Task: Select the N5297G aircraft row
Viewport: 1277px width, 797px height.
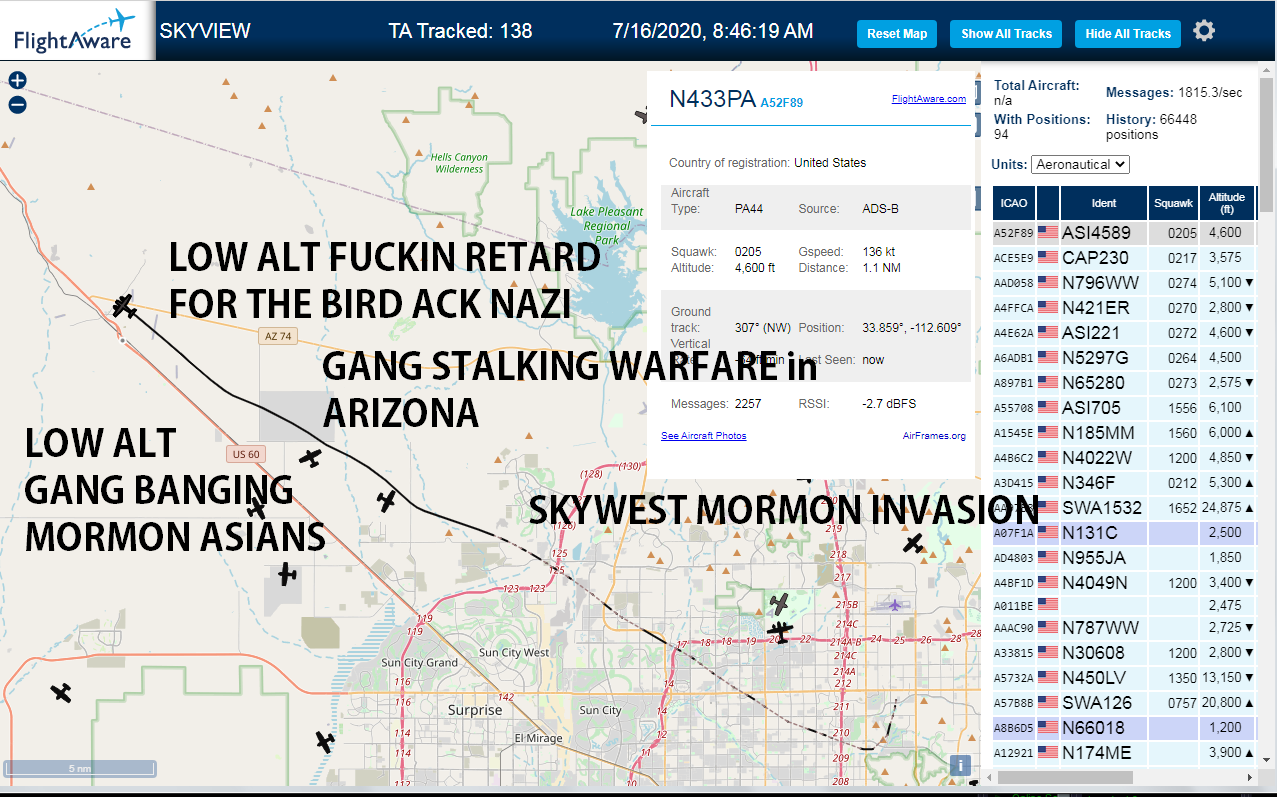Action: tap(1125, 358)
